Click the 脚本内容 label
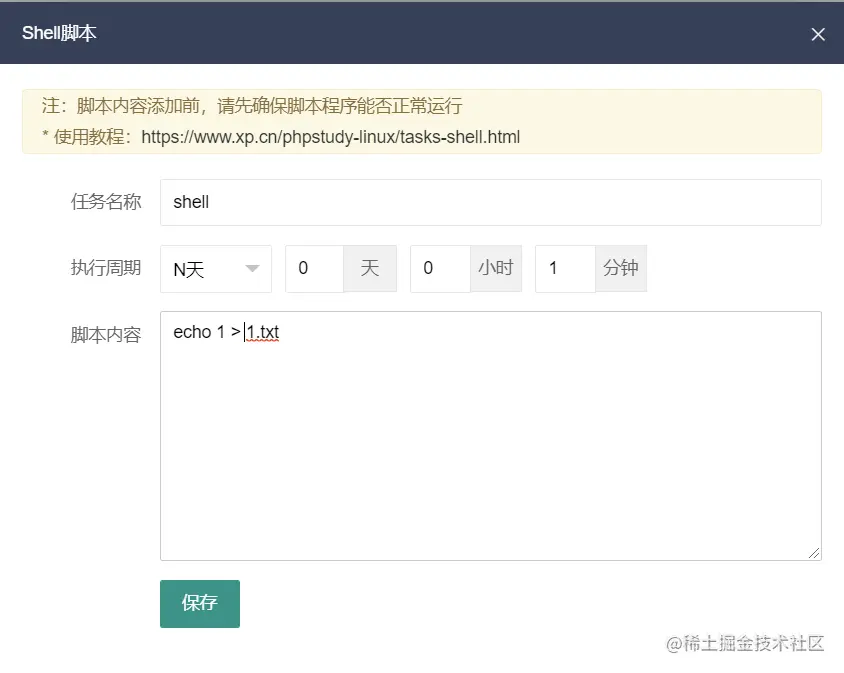This screenshot has width=844, height=673. point(106,335)
